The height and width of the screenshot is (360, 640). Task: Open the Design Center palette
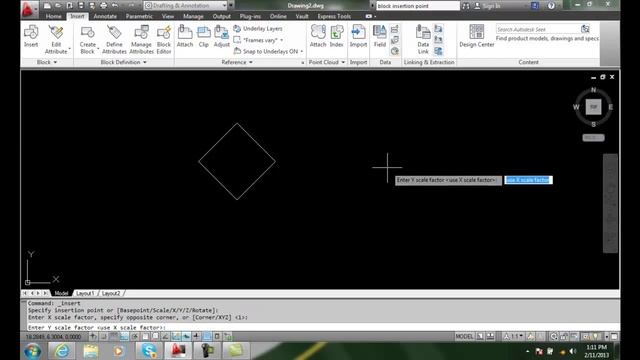pyautogui.click(x=476, y=37)
